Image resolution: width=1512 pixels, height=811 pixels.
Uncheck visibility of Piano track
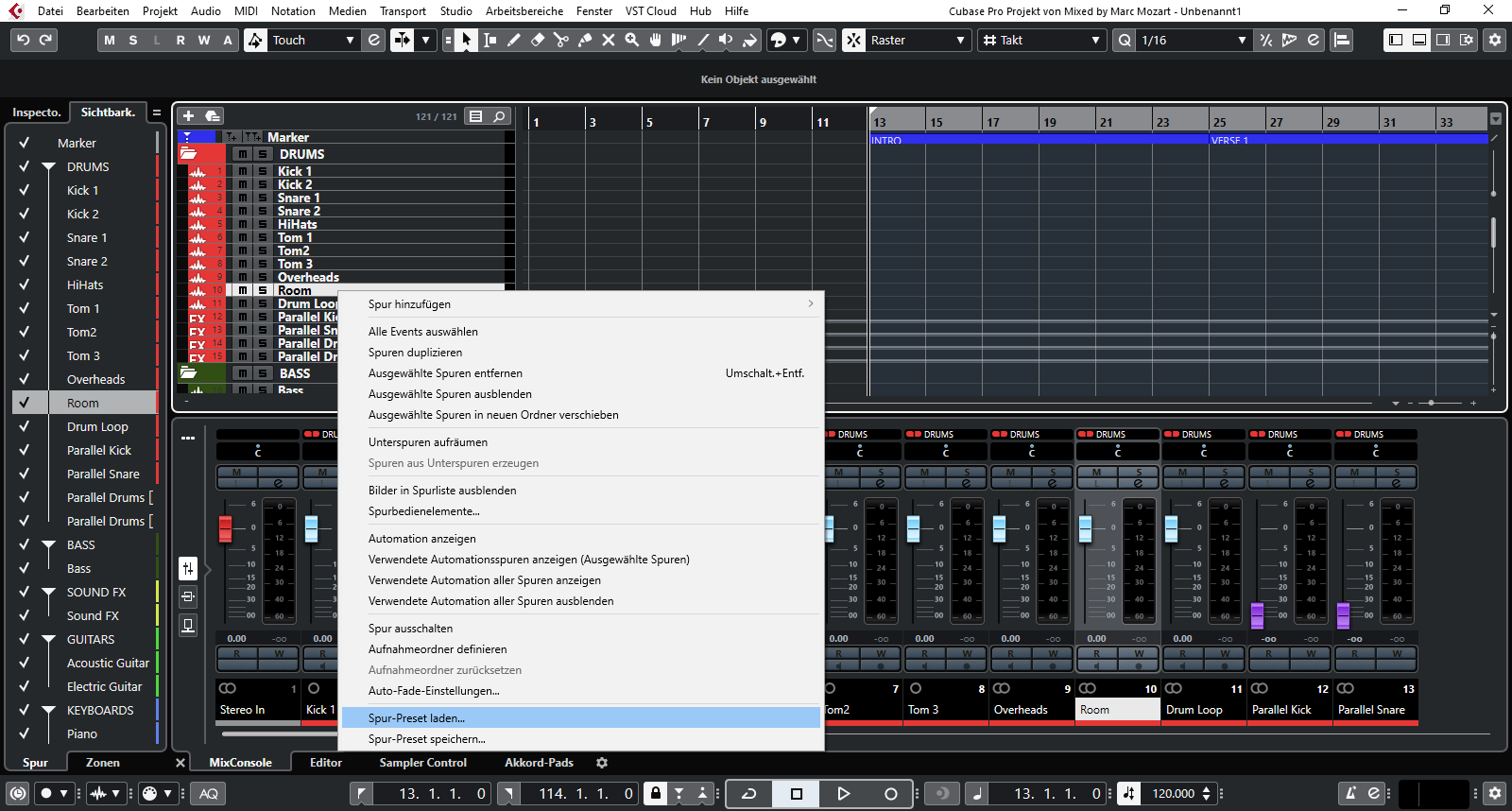point(25,733)
